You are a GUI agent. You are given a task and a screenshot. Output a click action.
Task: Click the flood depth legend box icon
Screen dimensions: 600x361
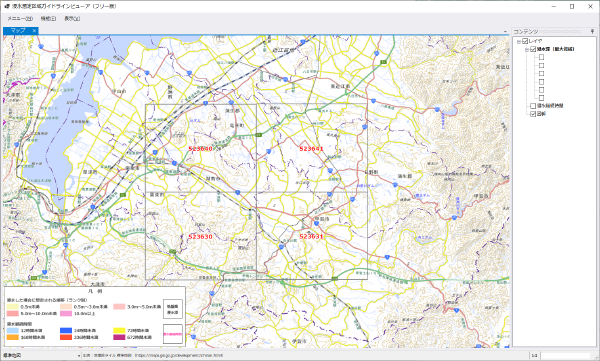pyautogui.click(x=173, y=309)
